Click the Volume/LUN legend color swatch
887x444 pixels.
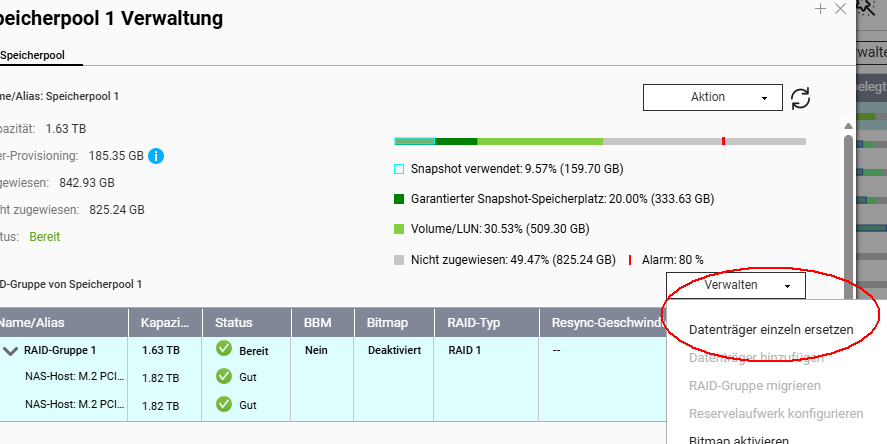[399, 229]
